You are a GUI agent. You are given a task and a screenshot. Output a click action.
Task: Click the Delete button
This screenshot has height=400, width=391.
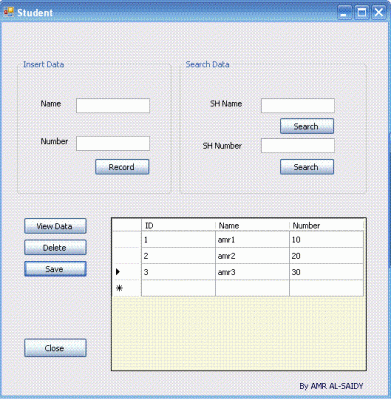(55, 248)
